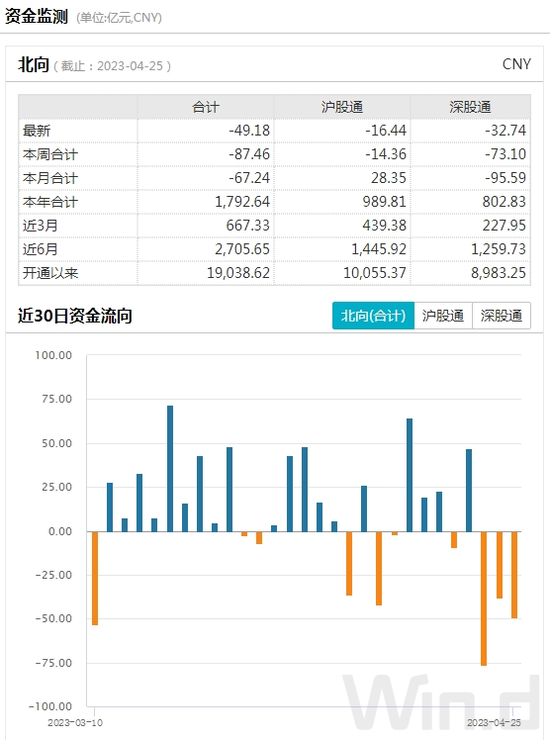
Task: Click the value -49.18
Action: 249,131
